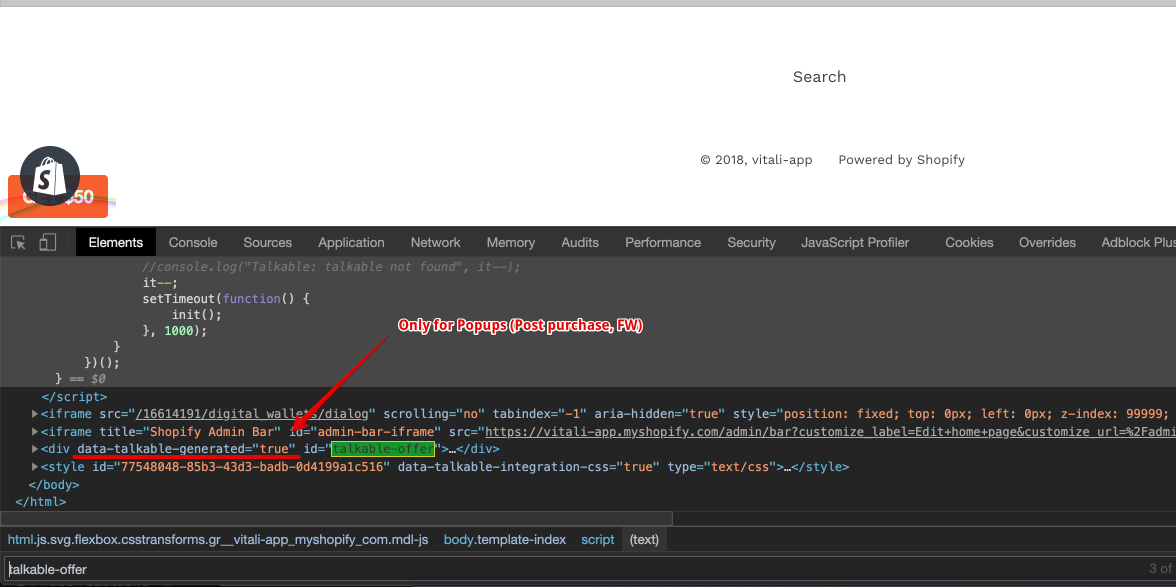Click the setTimeout(function() code line
This screenshot has height=587, width=1176.
click(x=226, y=298)
